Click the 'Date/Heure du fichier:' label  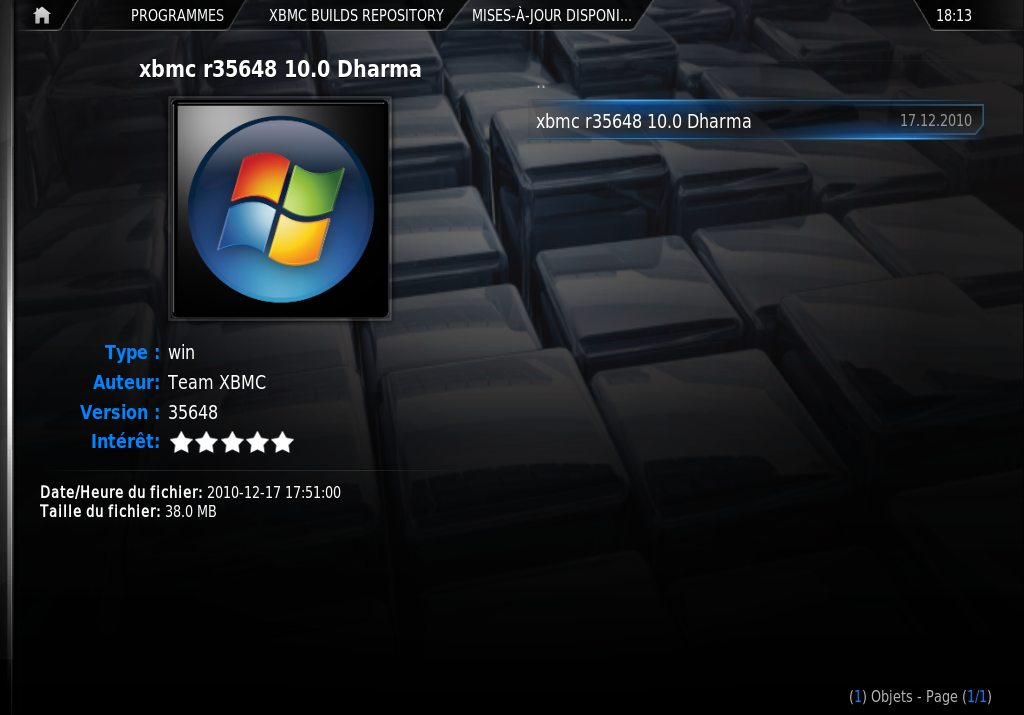[121, 492]
